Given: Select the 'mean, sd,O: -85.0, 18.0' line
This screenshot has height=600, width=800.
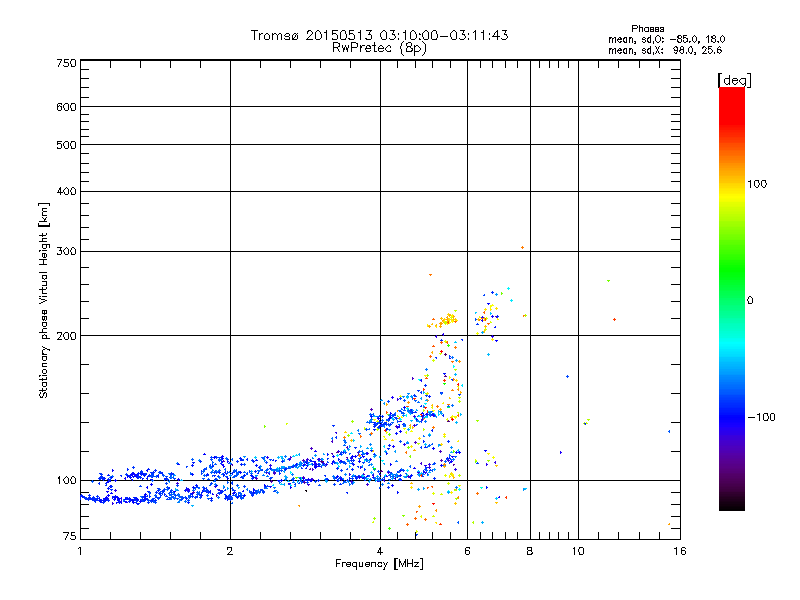Looking at the screenshot, I should coord(666,39).
